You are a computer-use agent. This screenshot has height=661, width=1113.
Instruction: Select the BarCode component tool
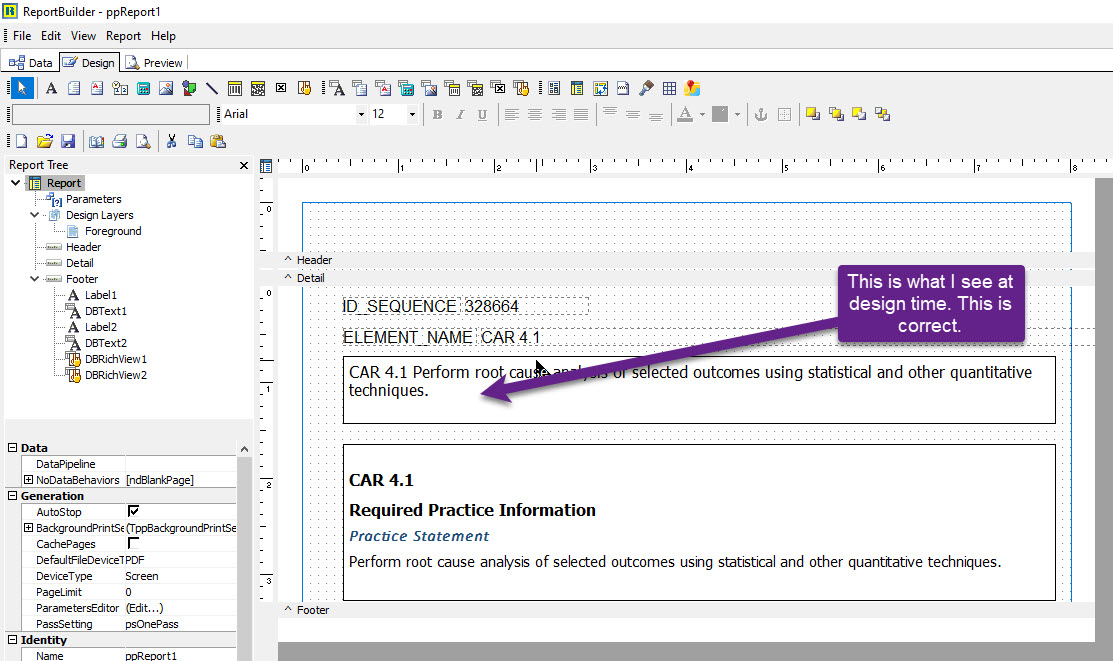pyautogui.click(x=235, y=88)
